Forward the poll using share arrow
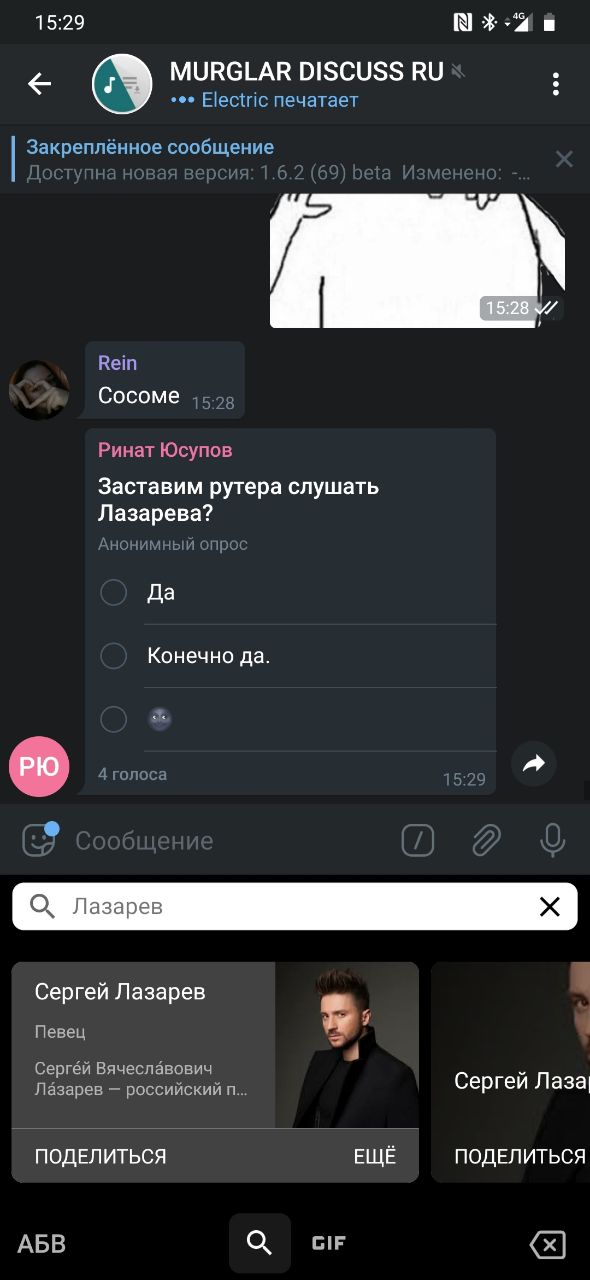 click(x=534, y=765)
